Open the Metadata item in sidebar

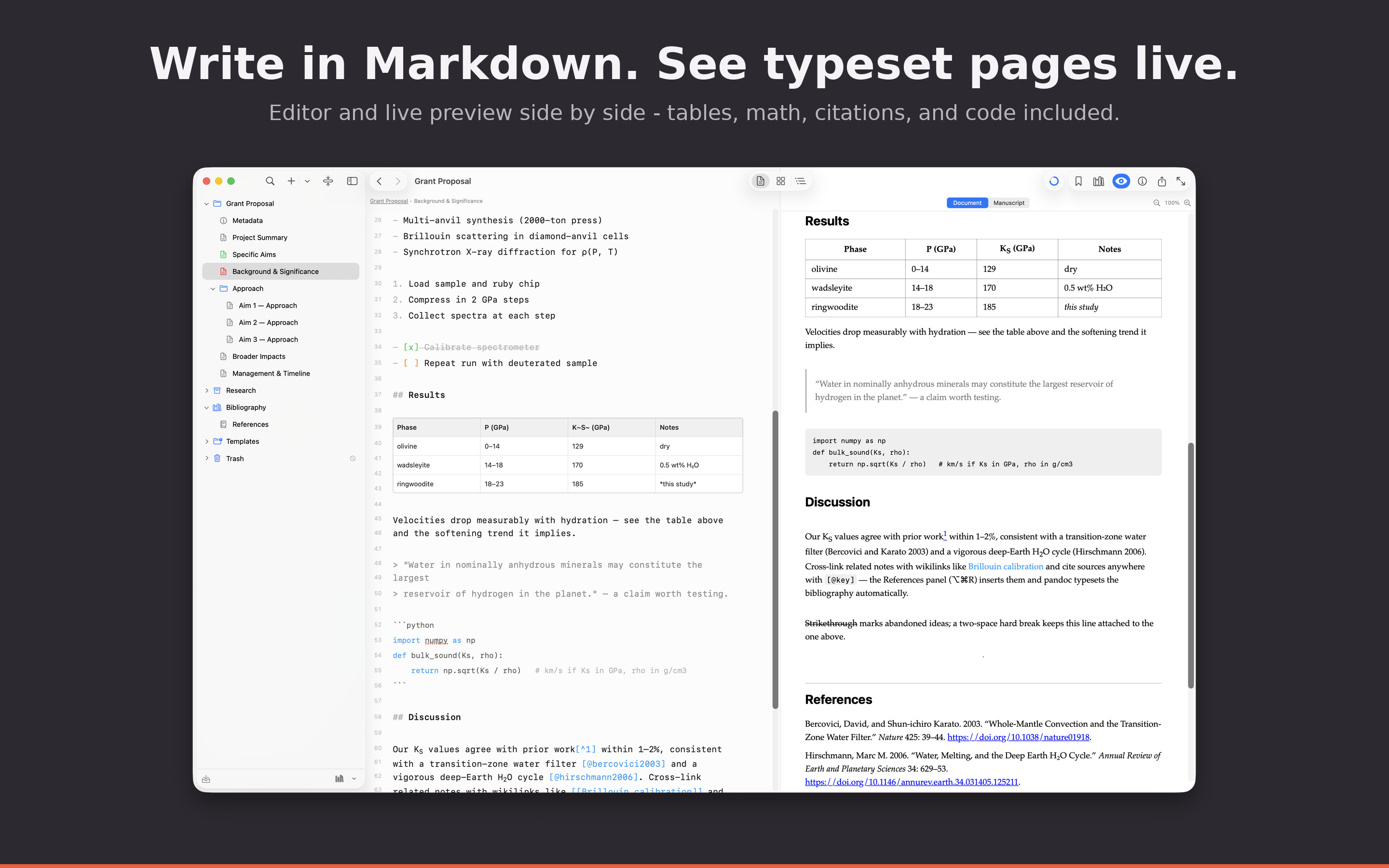pos(281,220)
